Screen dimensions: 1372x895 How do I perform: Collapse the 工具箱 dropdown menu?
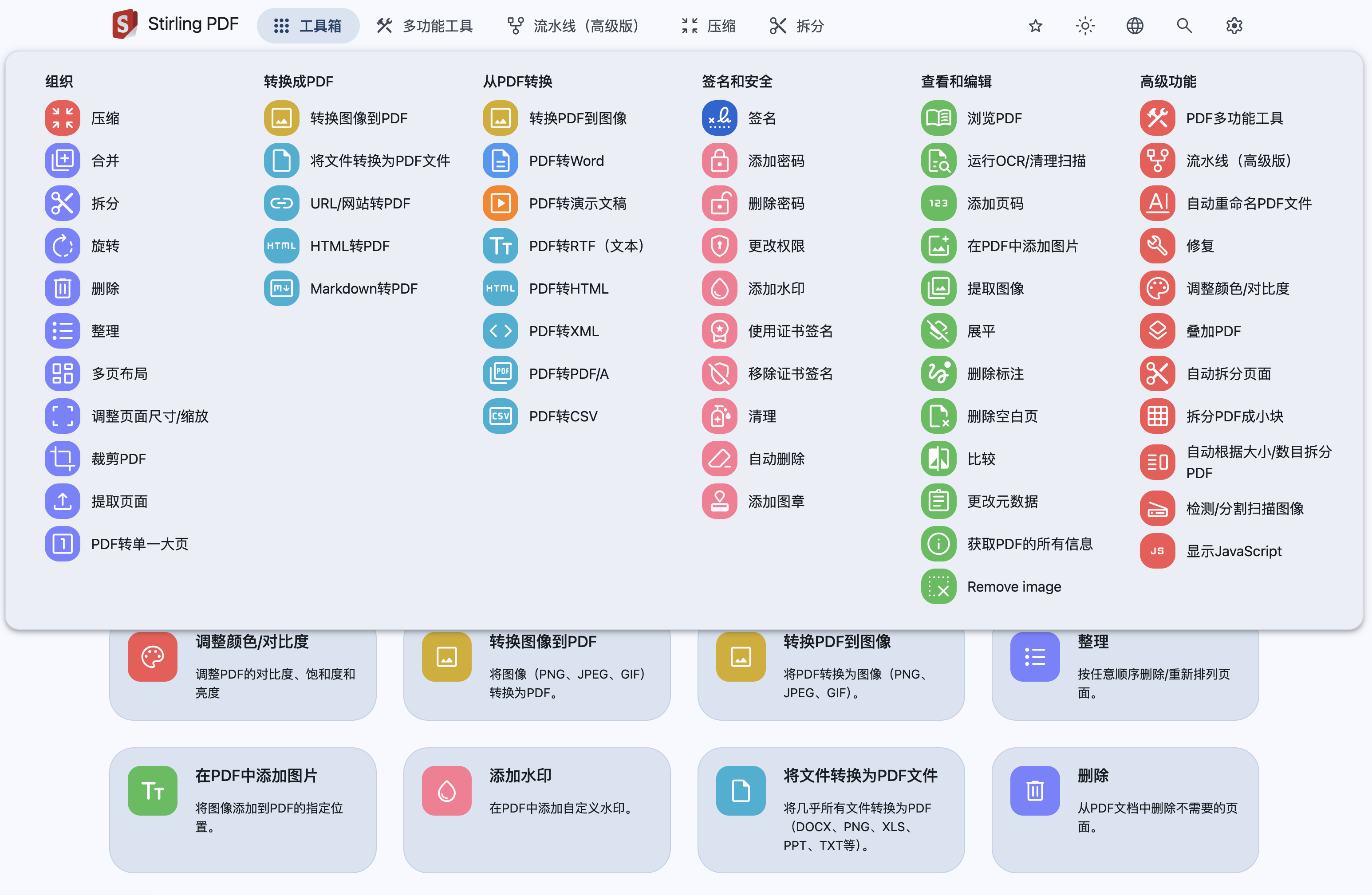[308, 26]
